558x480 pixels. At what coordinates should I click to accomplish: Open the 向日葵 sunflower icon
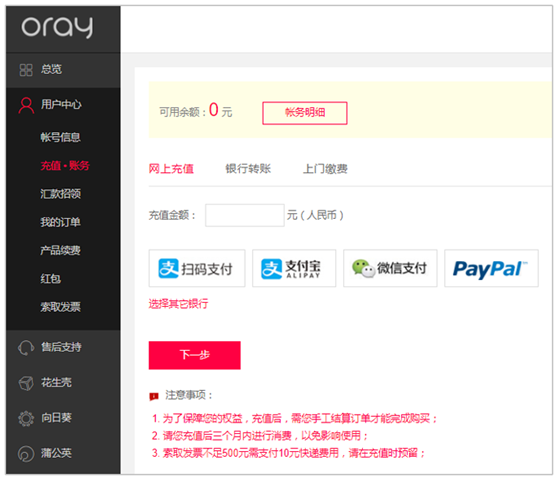[26, 418]
